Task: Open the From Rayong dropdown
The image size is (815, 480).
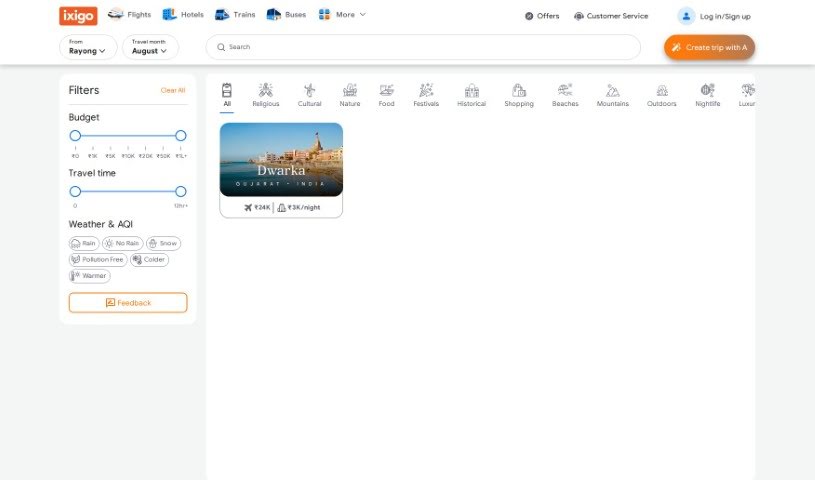Action: pos(88,47)
